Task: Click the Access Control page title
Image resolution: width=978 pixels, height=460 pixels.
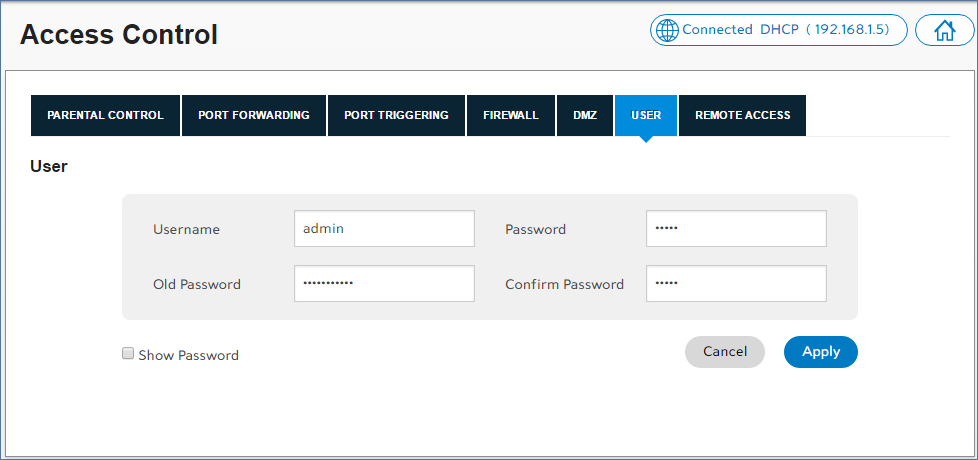Action: pos(119,35)
